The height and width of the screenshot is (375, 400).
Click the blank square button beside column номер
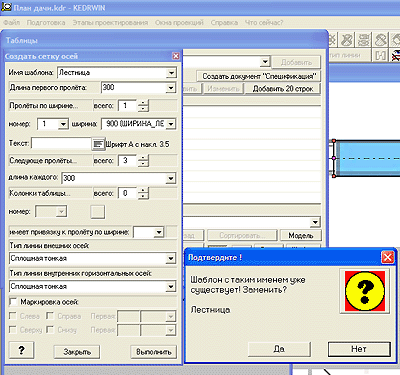(x=98, y=212)
